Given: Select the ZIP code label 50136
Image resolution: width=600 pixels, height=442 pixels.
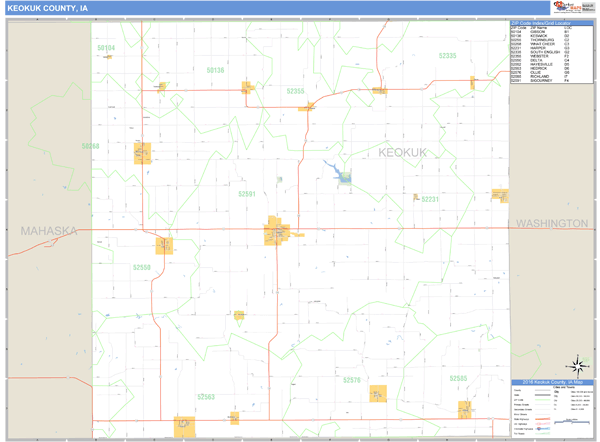Looking at the screenshot, I should tap(215, 70).
